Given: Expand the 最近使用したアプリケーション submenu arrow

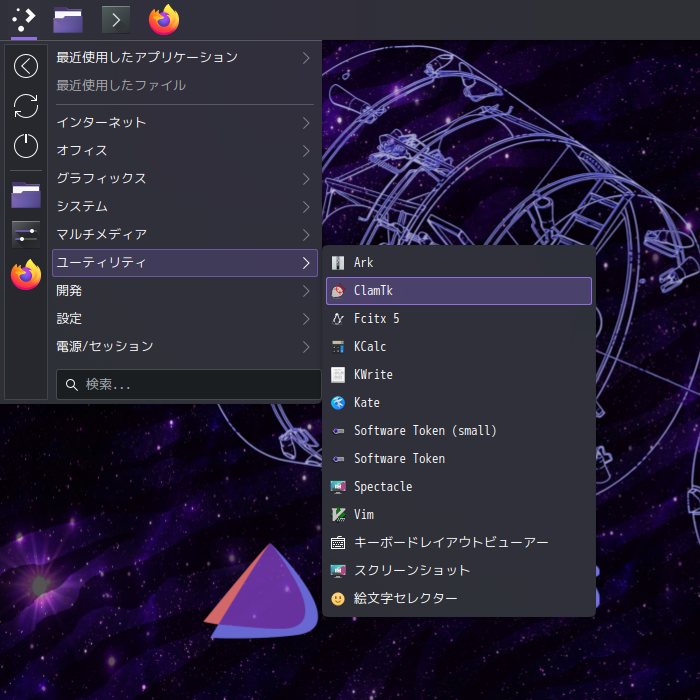Looking at the screenshot, I should coord(306,58).
